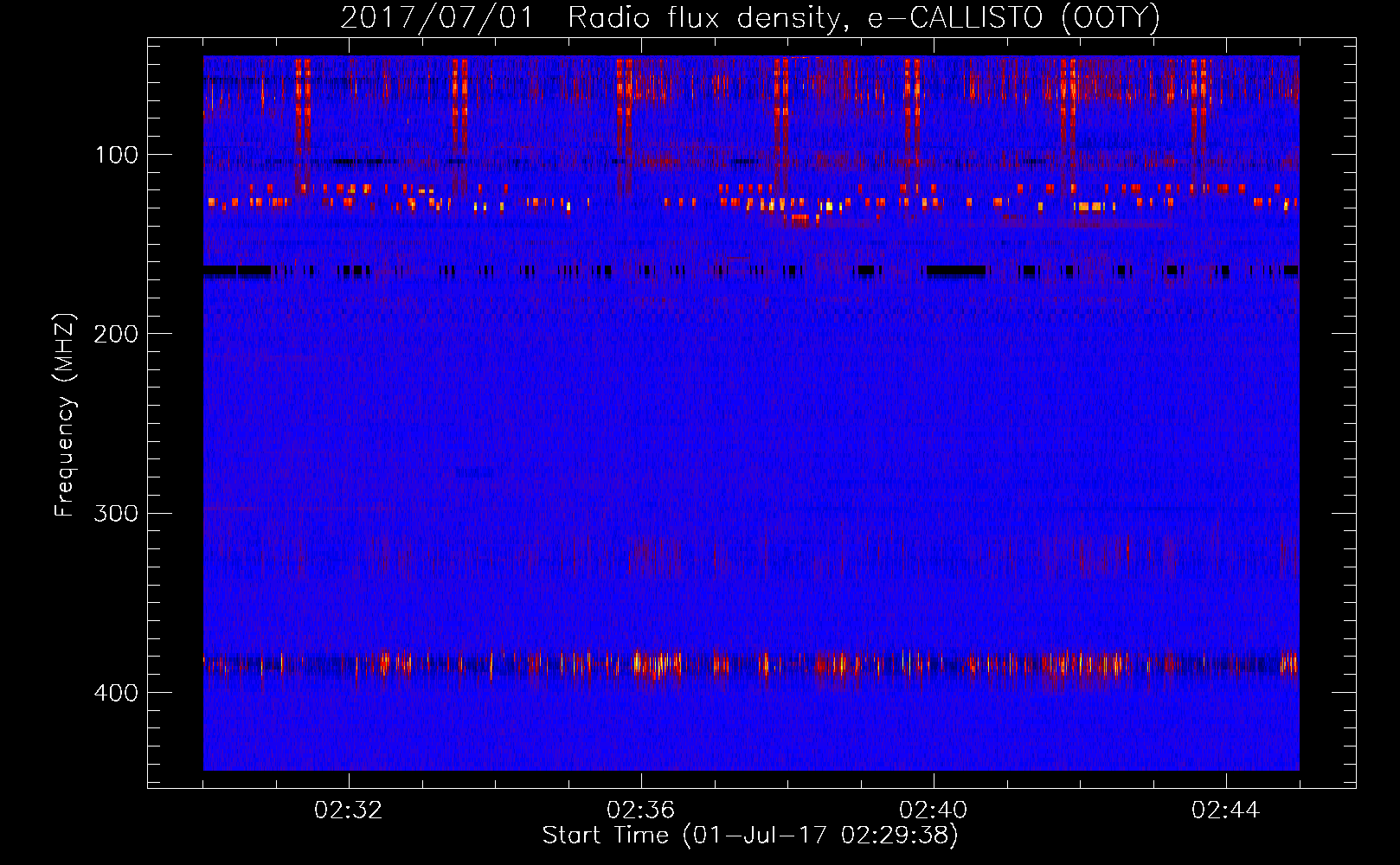Image resolution: width=1400 pixels, height=865 pixels.
Task: Click the 02:44 time tick label
Action: (x=1226, y=811)
